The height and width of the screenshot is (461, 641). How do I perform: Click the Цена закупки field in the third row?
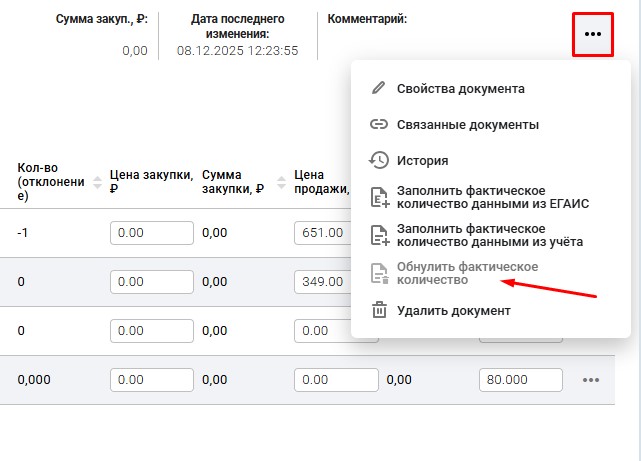click(x=151, y=331)
